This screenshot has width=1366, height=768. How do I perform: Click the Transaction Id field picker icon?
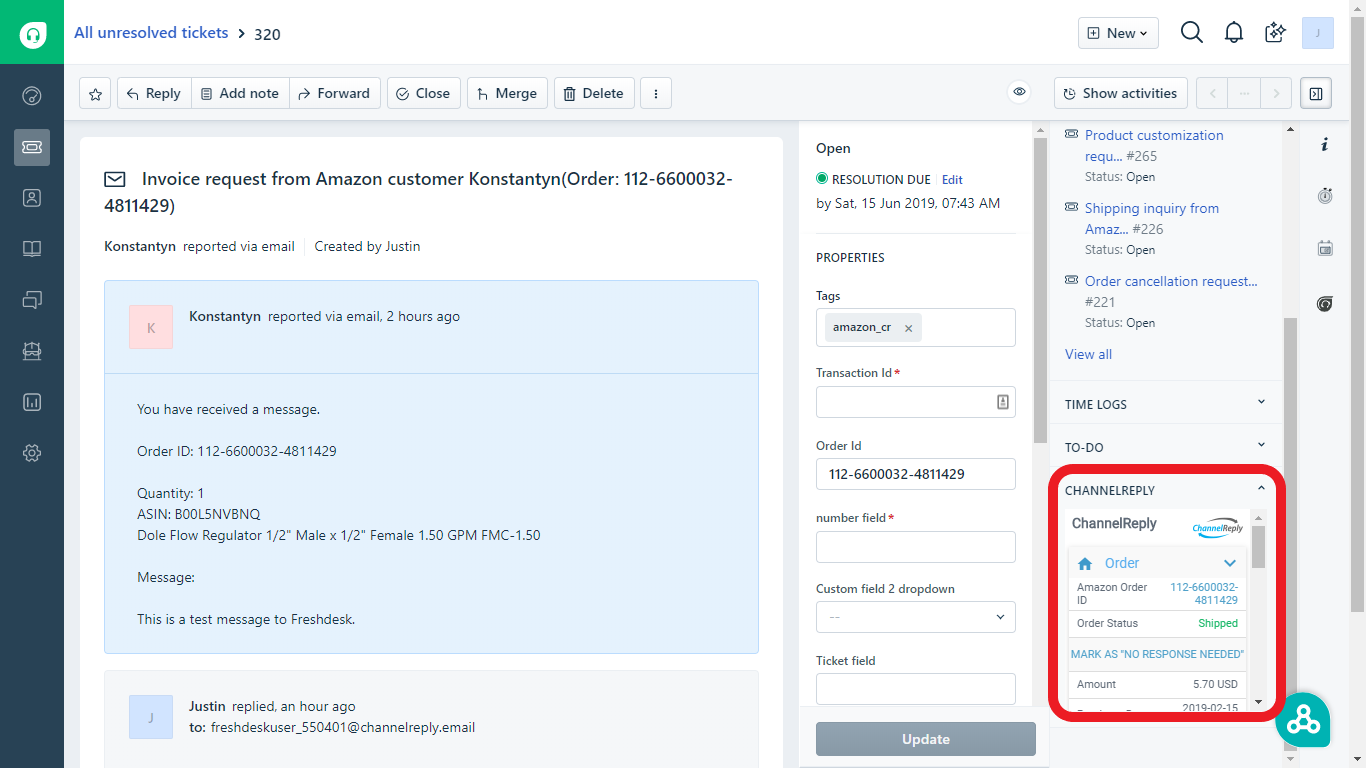[x=1002, y=401]
